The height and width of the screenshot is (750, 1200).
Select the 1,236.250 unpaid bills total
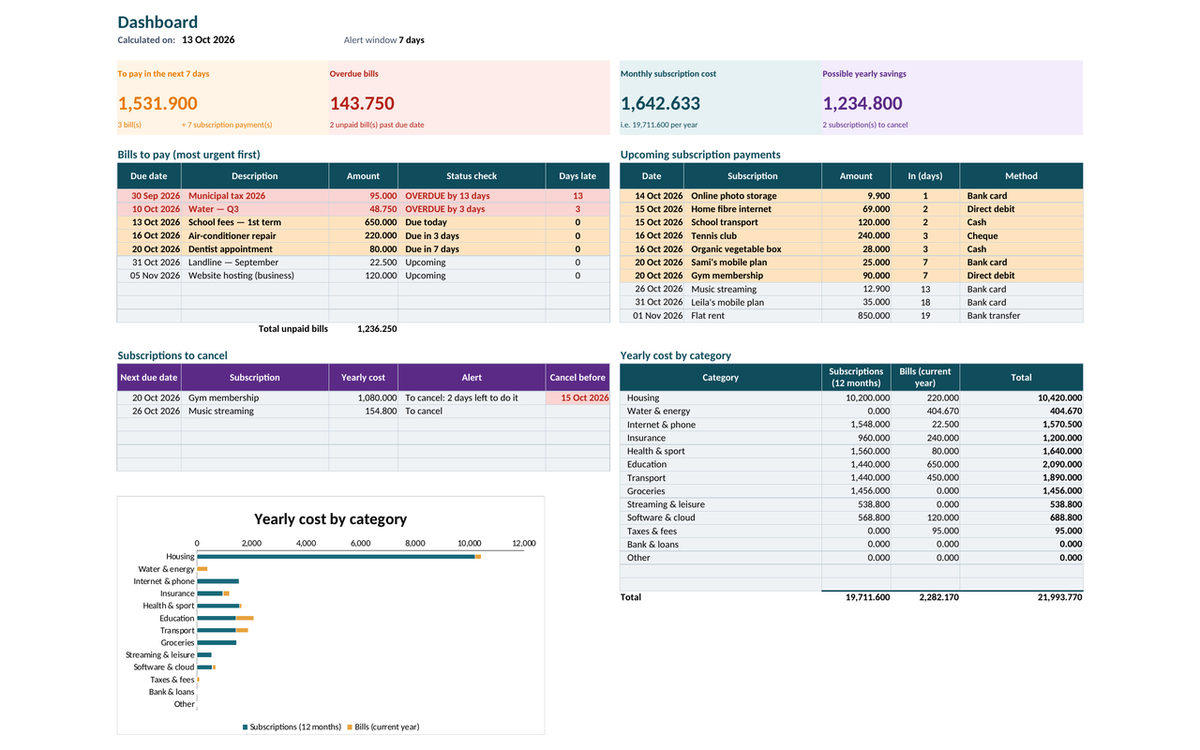(x=377, y=328)
